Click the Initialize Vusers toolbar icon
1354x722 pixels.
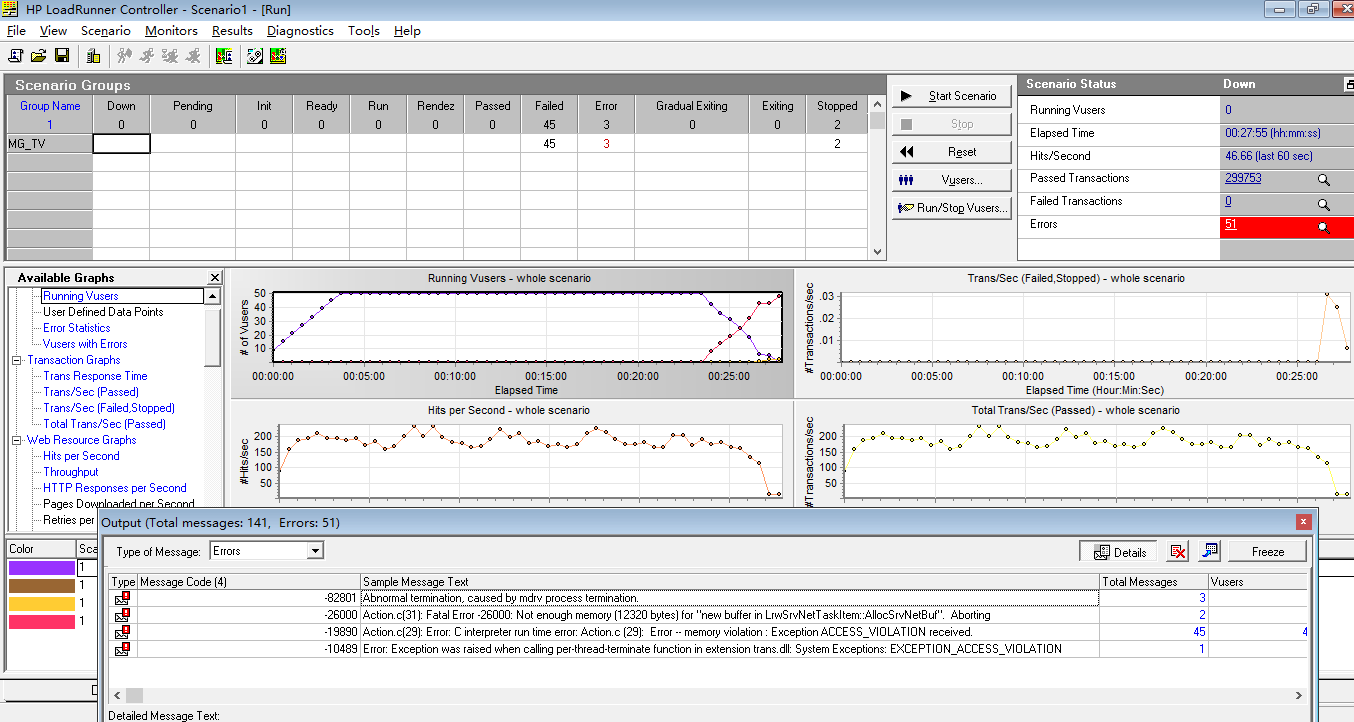[125, 56]
